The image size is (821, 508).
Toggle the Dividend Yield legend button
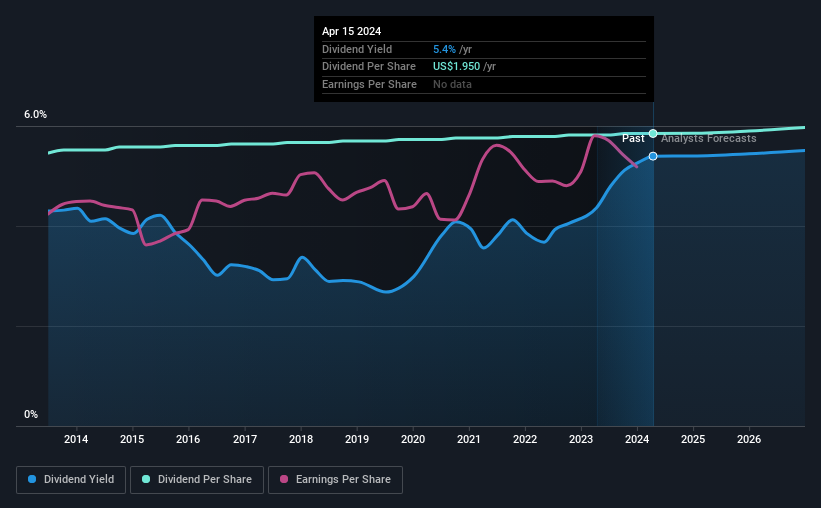click(71, 480)
